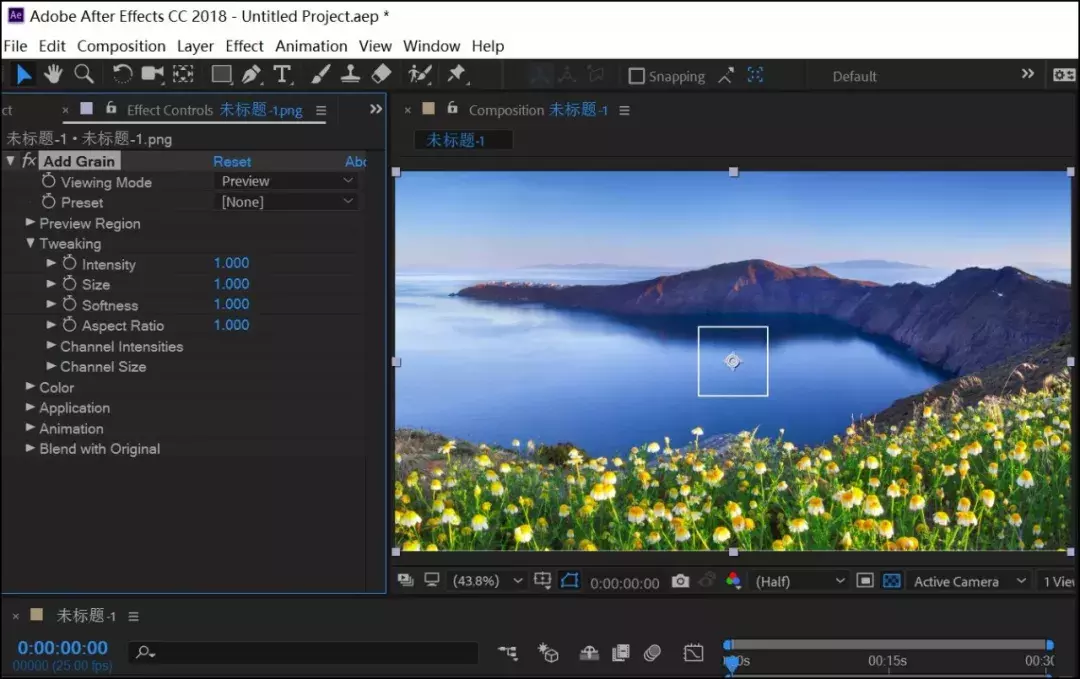This screenshot has height=679, width=1080.
Task: Click the Intensity value 1.000
Action: pos(231,263)
